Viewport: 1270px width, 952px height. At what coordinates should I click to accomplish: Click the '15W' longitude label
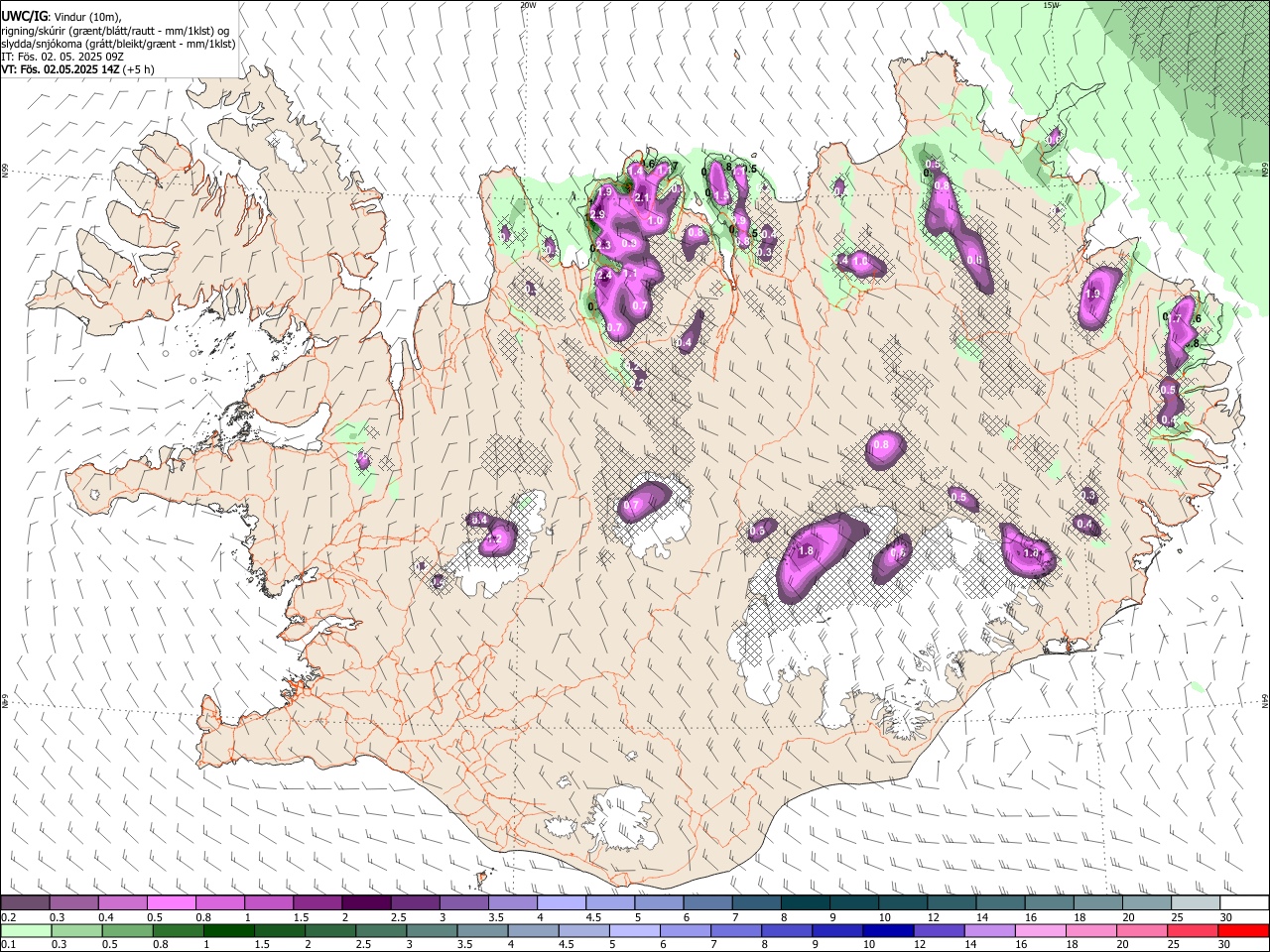click(x=1051, y=5)
